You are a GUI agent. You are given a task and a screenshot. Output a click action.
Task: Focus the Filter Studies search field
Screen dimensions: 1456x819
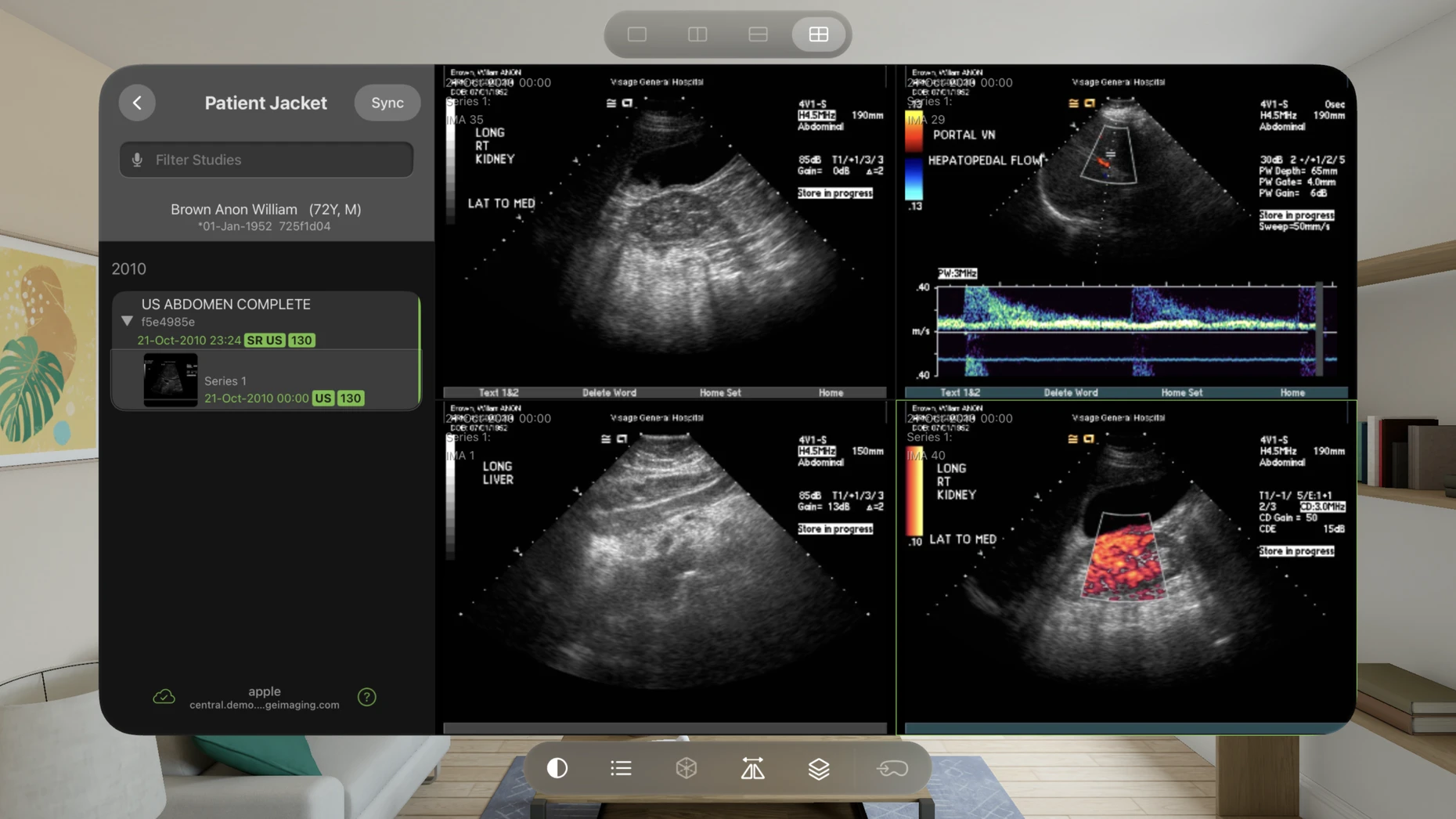(x=266, y=160)
